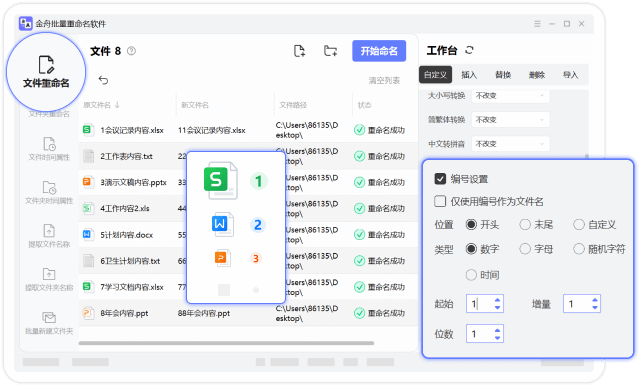Viewport: 640px width, 386px height.
Task: Select 末尾 position radio button
Action: click(x=525, y=224)
